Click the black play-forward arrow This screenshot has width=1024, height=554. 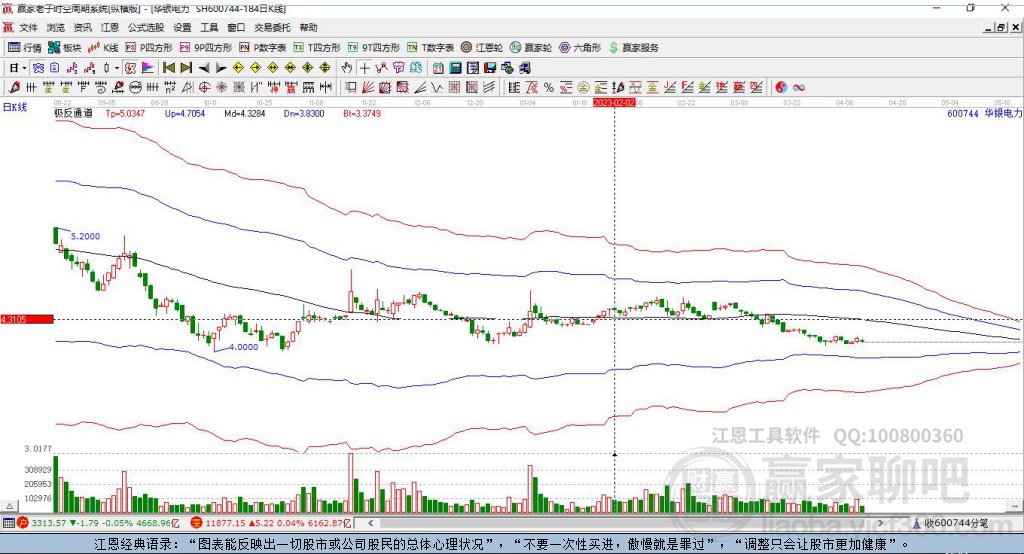220,68
